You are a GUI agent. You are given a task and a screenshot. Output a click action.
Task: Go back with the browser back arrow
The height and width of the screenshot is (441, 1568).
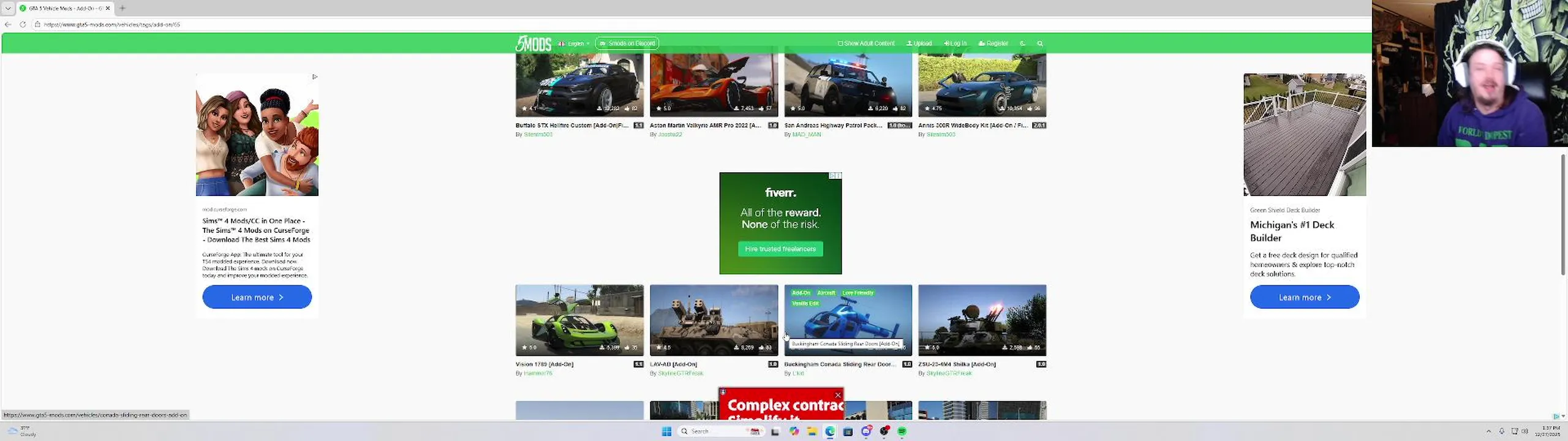pos(8,24)
